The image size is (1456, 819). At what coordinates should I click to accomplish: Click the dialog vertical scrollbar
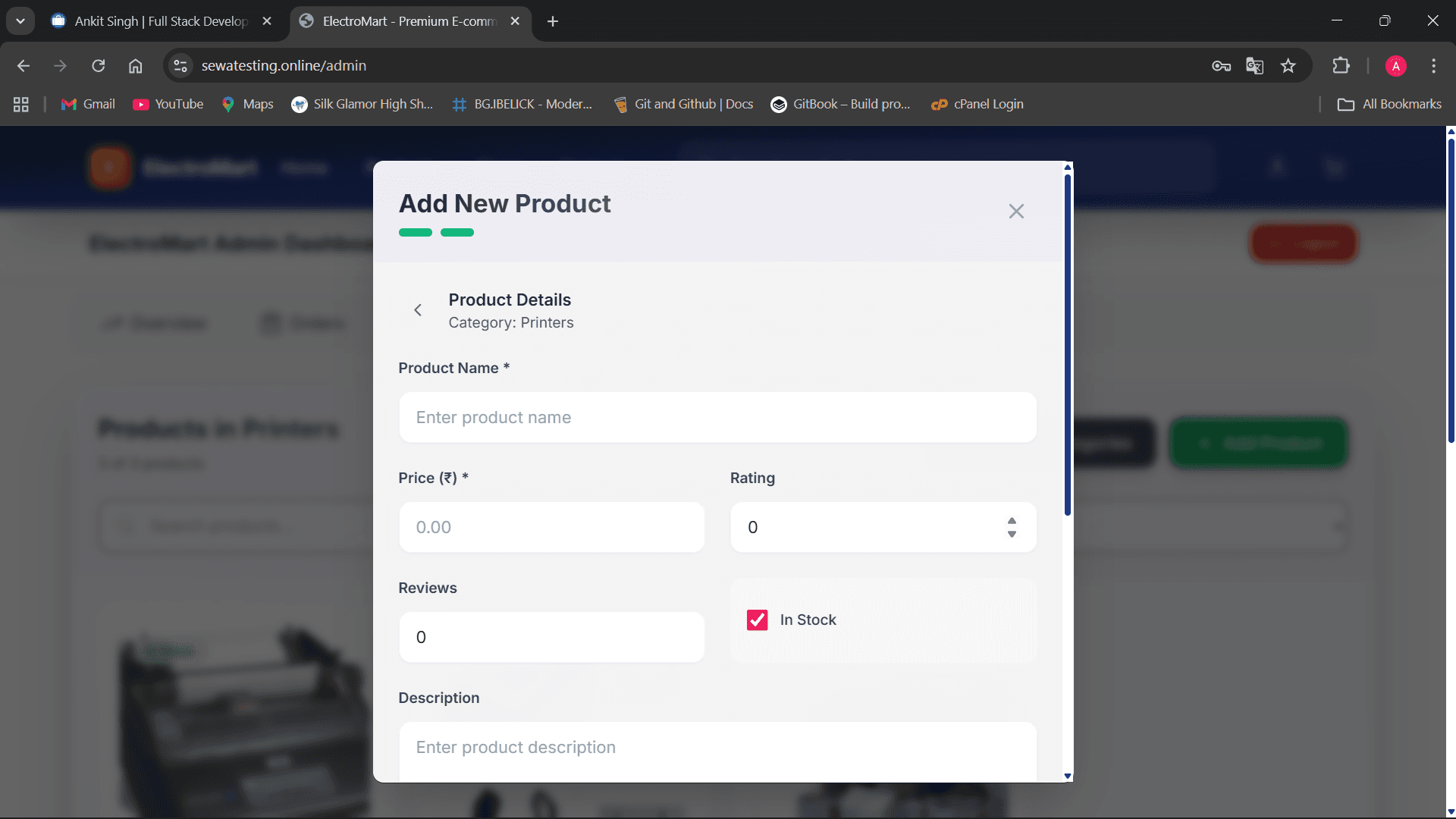1068,345
